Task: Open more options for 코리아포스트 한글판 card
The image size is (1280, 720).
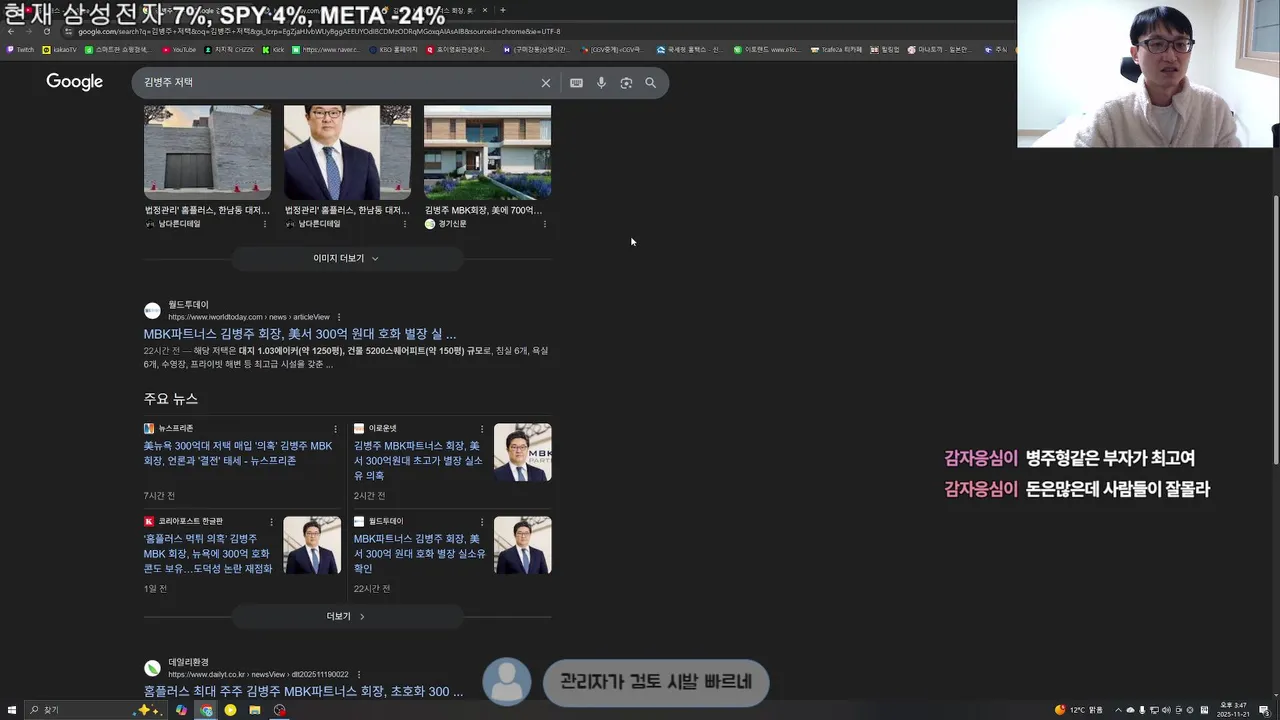Action: [271, 522]
